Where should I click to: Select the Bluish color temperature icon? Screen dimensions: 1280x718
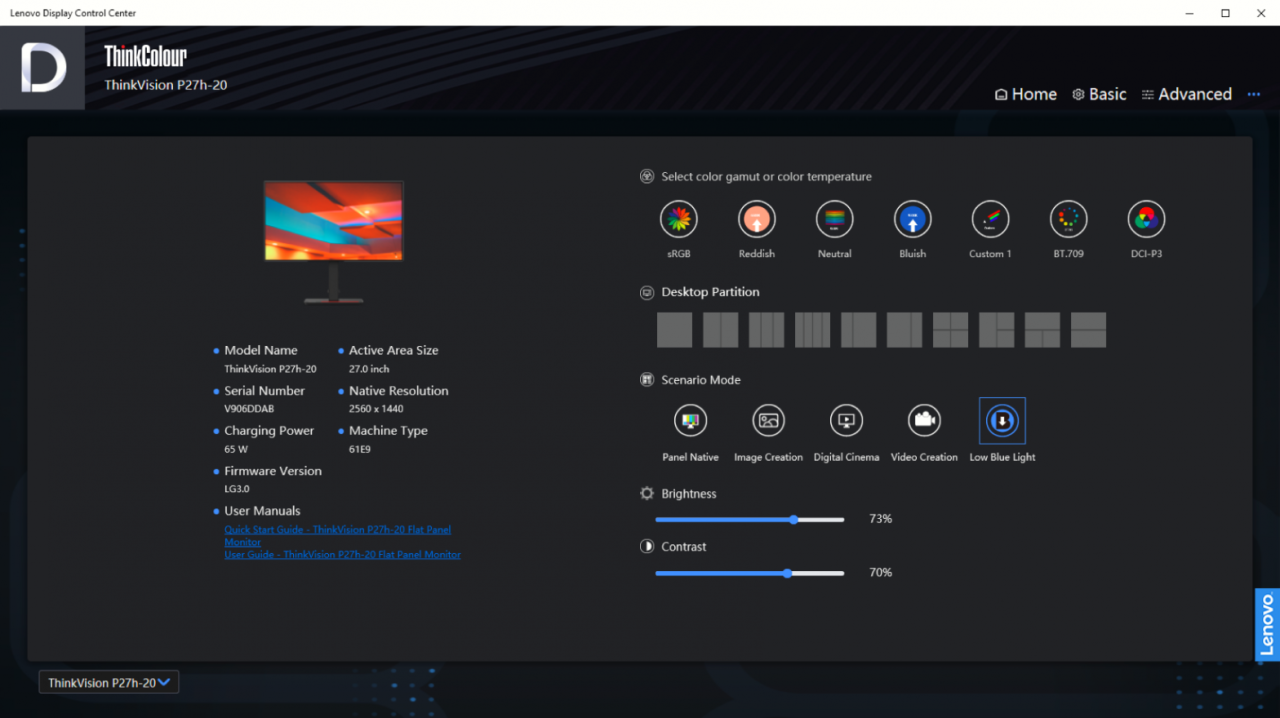point(912,219)
